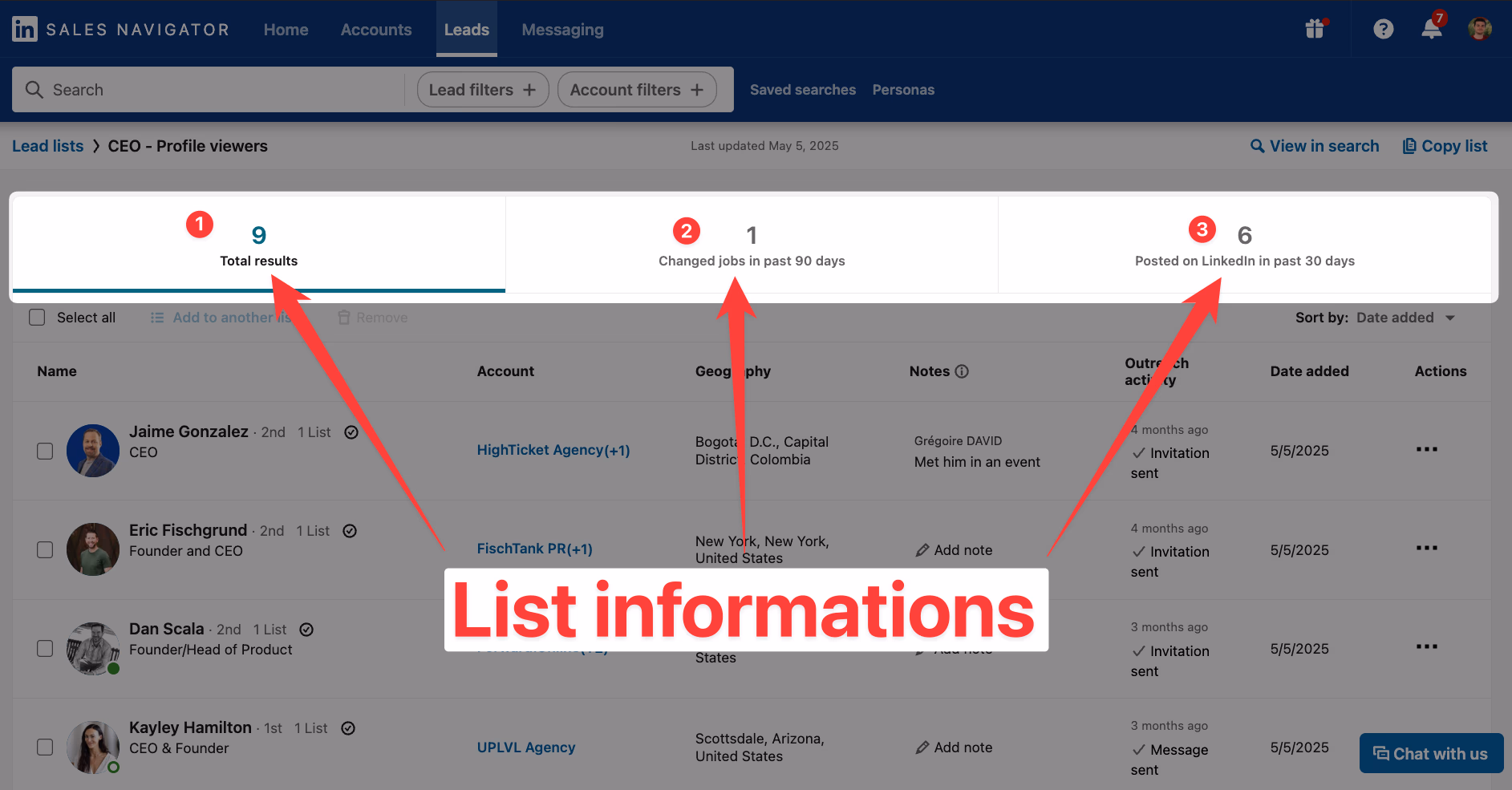
Task: Open the Leads tab
Action: coord(467,30)
